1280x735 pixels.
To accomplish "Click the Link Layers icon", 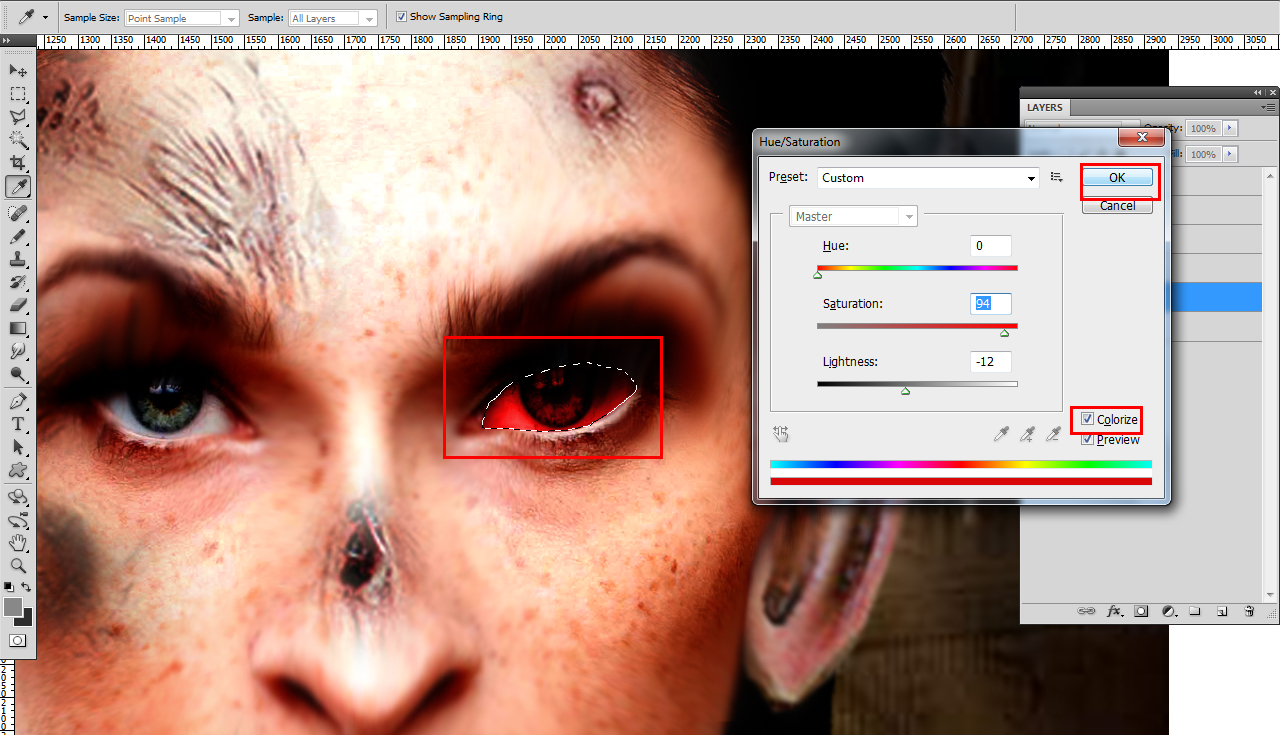I will click(x=1085, y=611).
